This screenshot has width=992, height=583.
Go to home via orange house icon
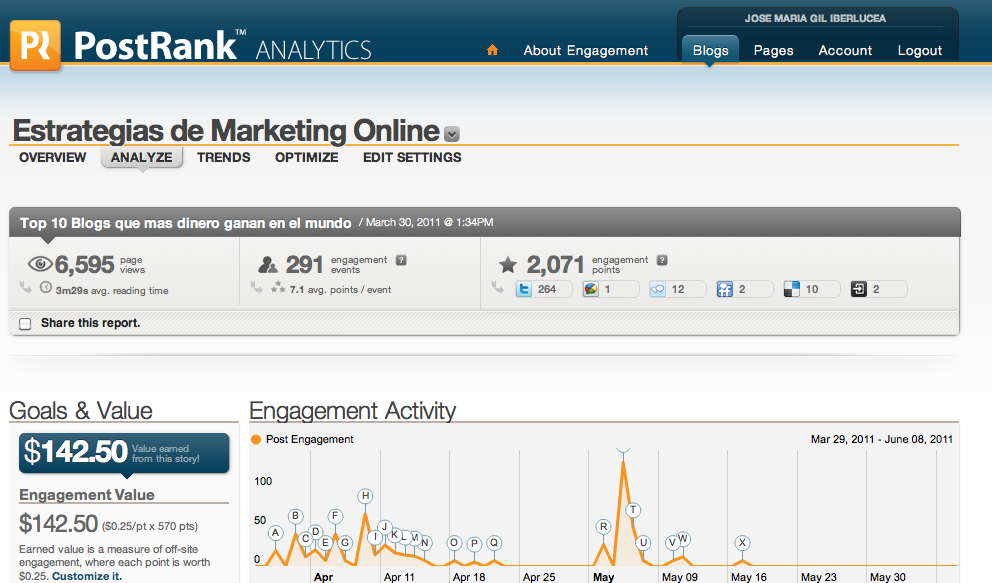pos(492,50)
